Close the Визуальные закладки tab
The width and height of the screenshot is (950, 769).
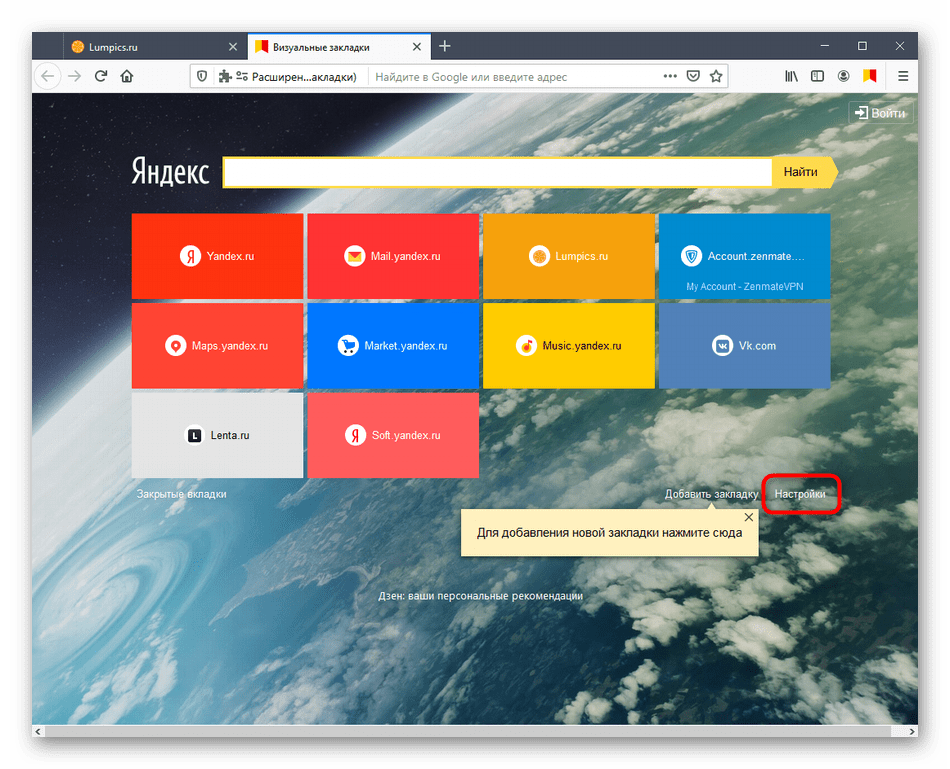tap(417, 47)
